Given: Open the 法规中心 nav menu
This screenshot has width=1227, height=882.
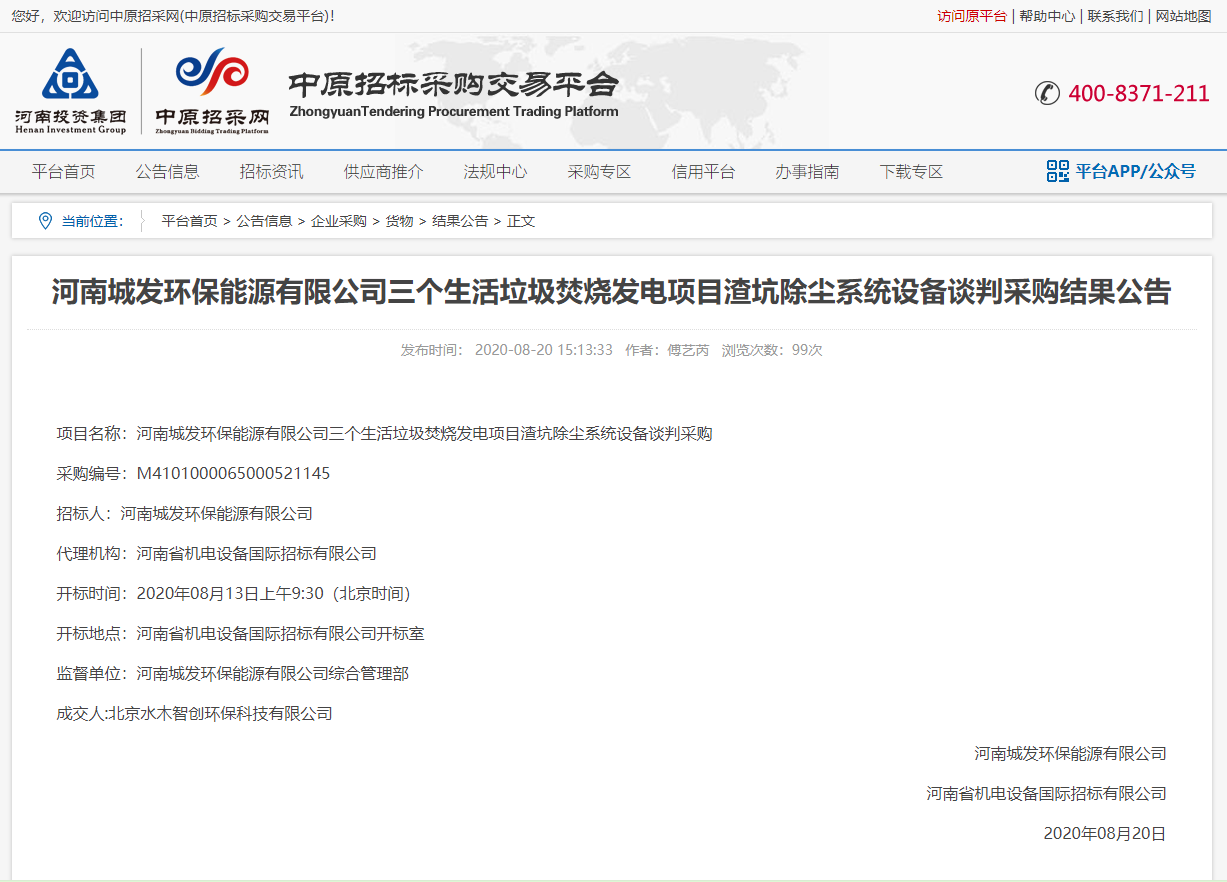Looking at the screenshot, I should (x=496, y=172).
